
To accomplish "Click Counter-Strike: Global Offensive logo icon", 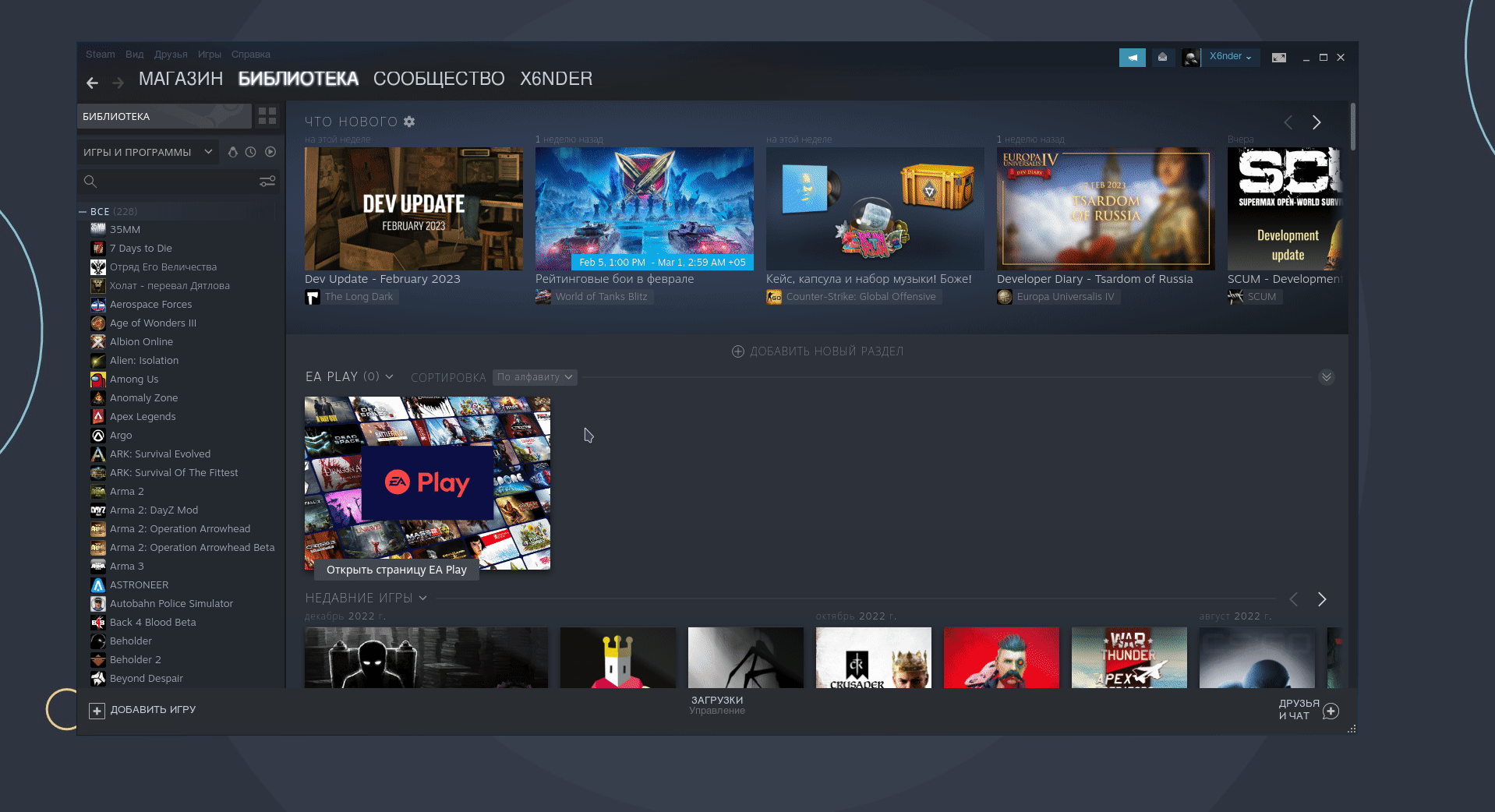I will point(774,297).
